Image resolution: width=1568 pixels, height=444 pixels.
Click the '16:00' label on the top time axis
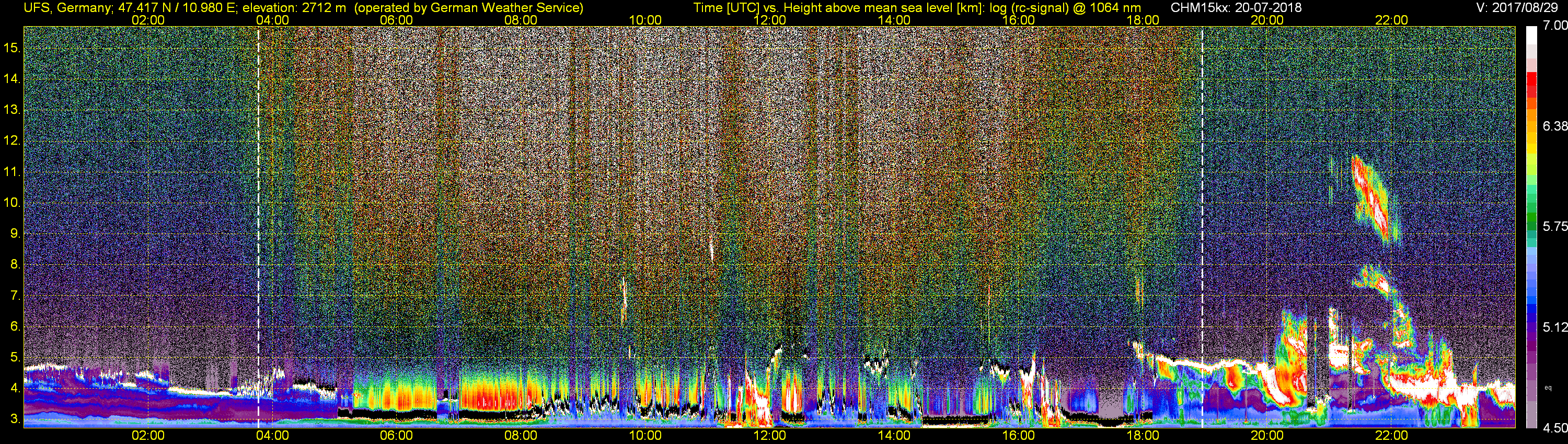point(1018,20)
